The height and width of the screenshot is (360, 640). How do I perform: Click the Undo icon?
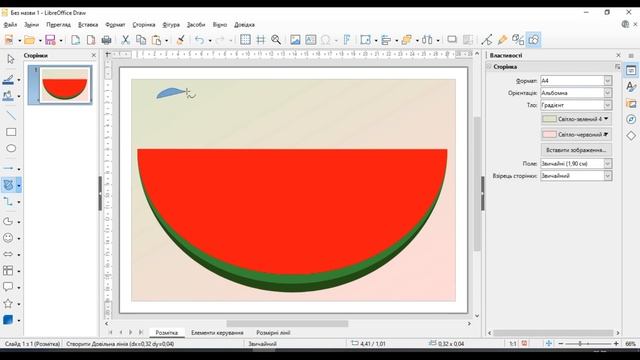click(199, 40)
